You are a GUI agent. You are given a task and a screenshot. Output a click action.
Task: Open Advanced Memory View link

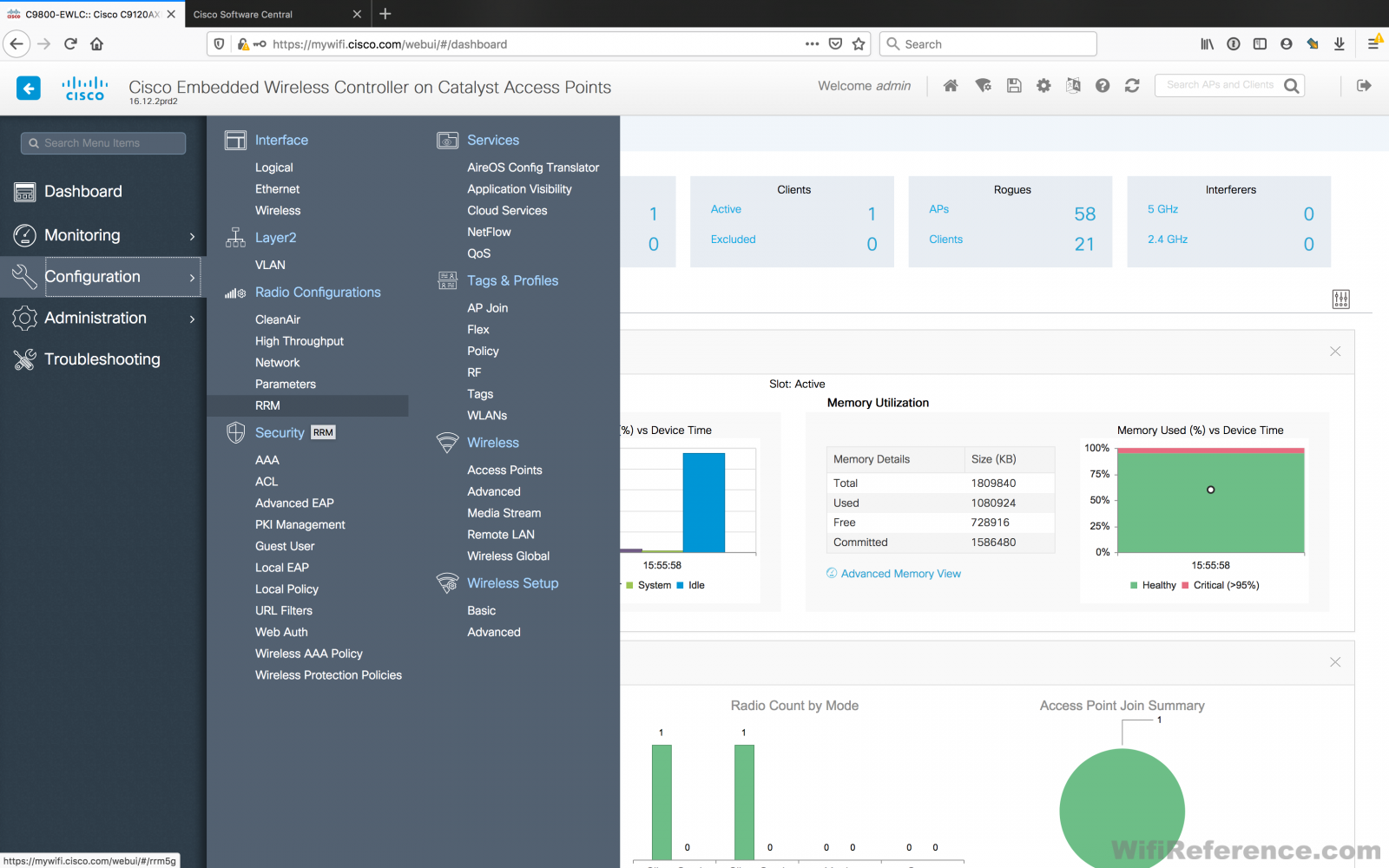pyautogui.click(x=901, y=574)
